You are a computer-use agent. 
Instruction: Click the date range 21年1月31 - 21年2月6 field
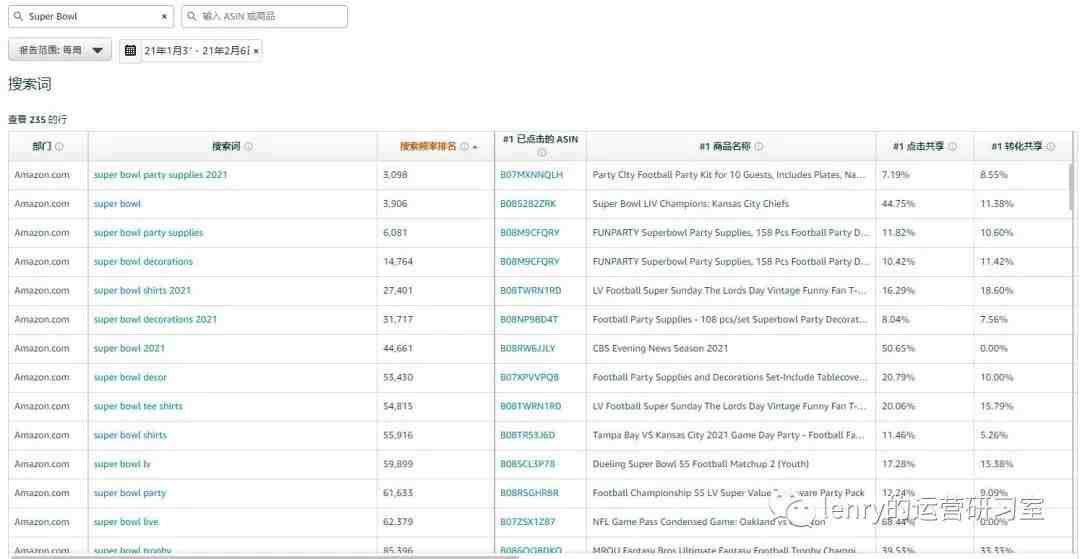click(196, 51)
